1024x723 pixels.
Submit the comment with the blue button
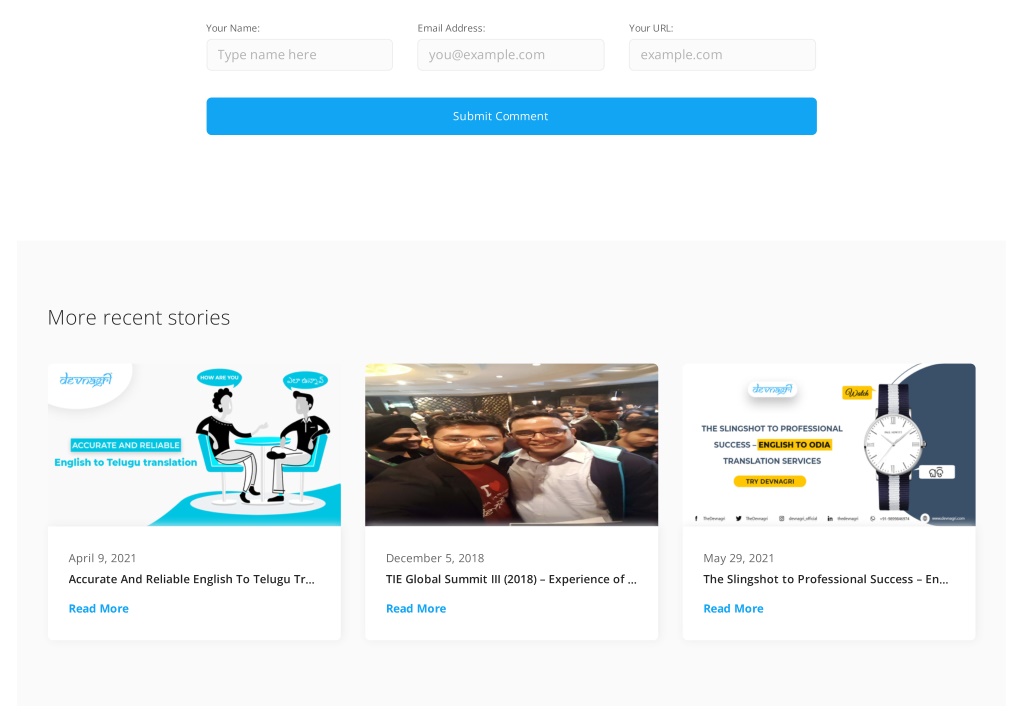pyautogui.click(x=511, y=116)
